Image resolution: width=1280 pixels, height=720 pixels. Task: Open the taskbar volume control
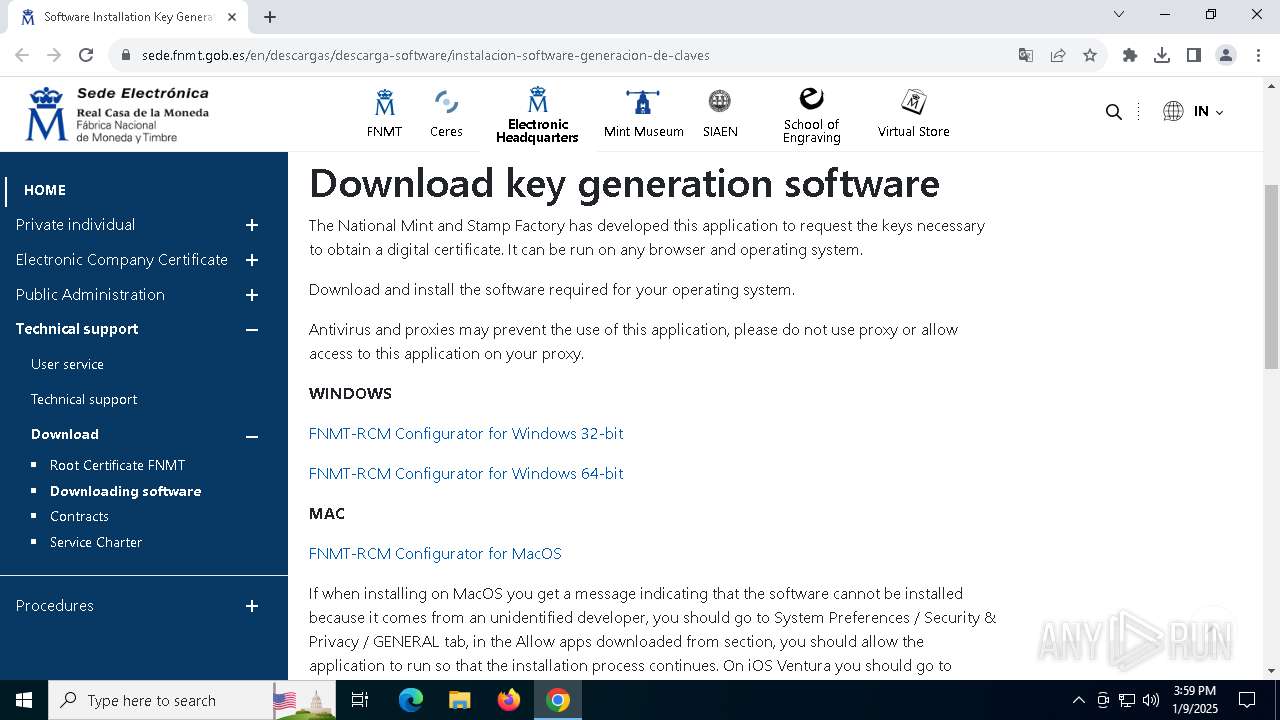[x=1151, y=700]
